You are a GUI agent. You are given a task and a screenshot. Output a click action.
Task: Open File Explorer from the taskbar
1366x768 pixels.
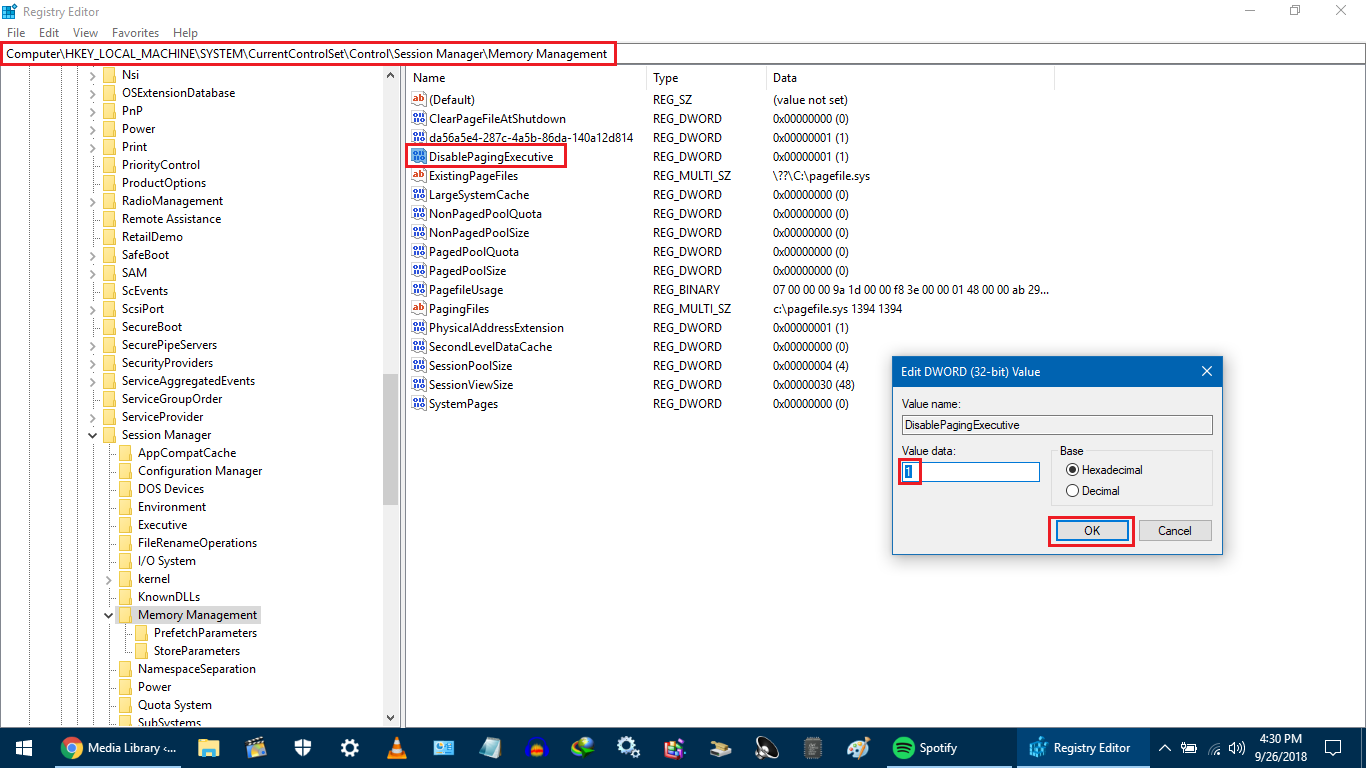tap(208, 748)
